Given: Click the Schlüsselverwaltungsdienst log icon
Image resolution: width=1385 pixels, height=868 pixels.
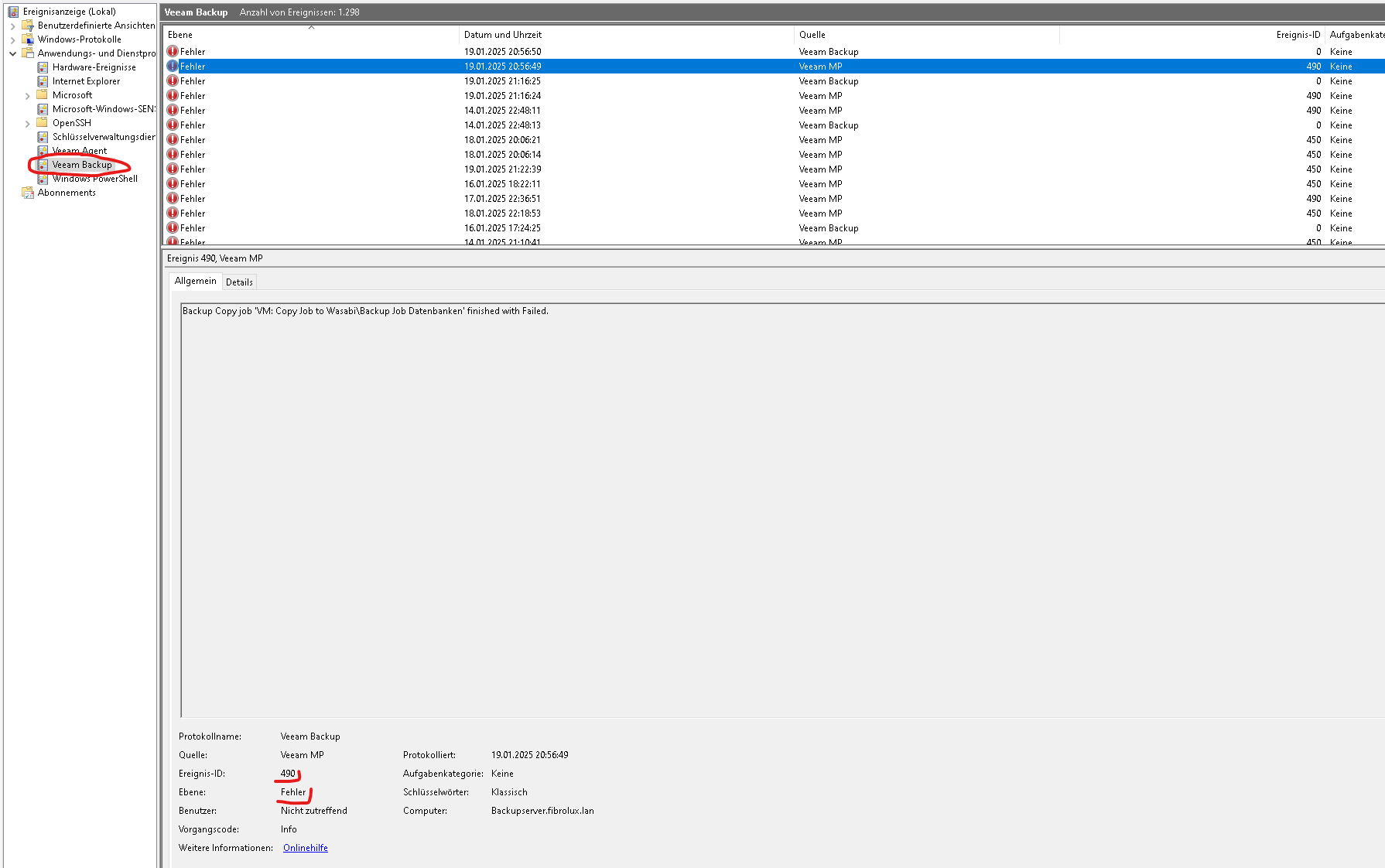Looking at the screenshot, I should point(43,137).
